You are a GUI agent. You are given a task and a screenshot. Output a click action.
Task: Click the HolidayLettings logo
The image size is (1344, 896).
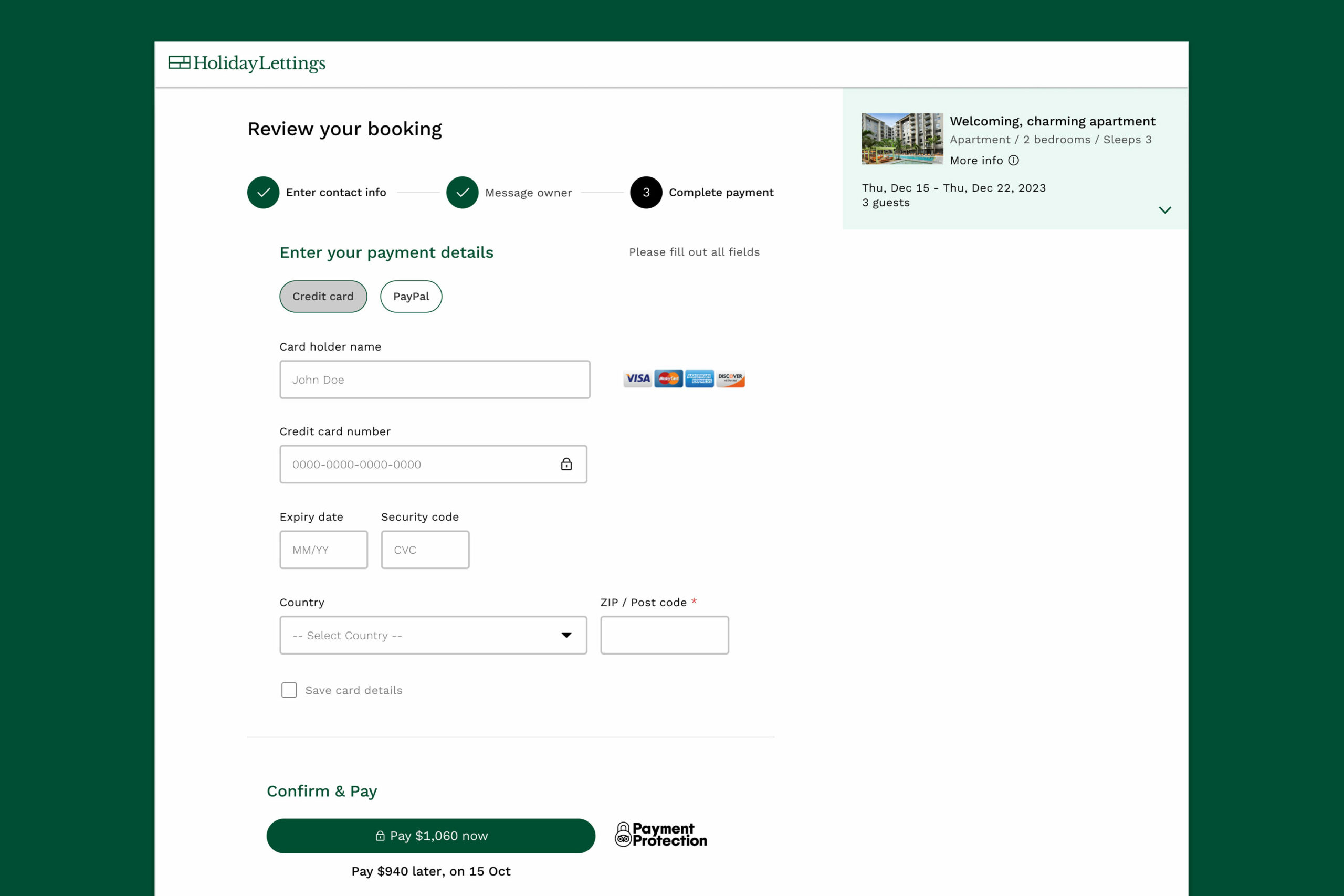(x=247, y=63)
